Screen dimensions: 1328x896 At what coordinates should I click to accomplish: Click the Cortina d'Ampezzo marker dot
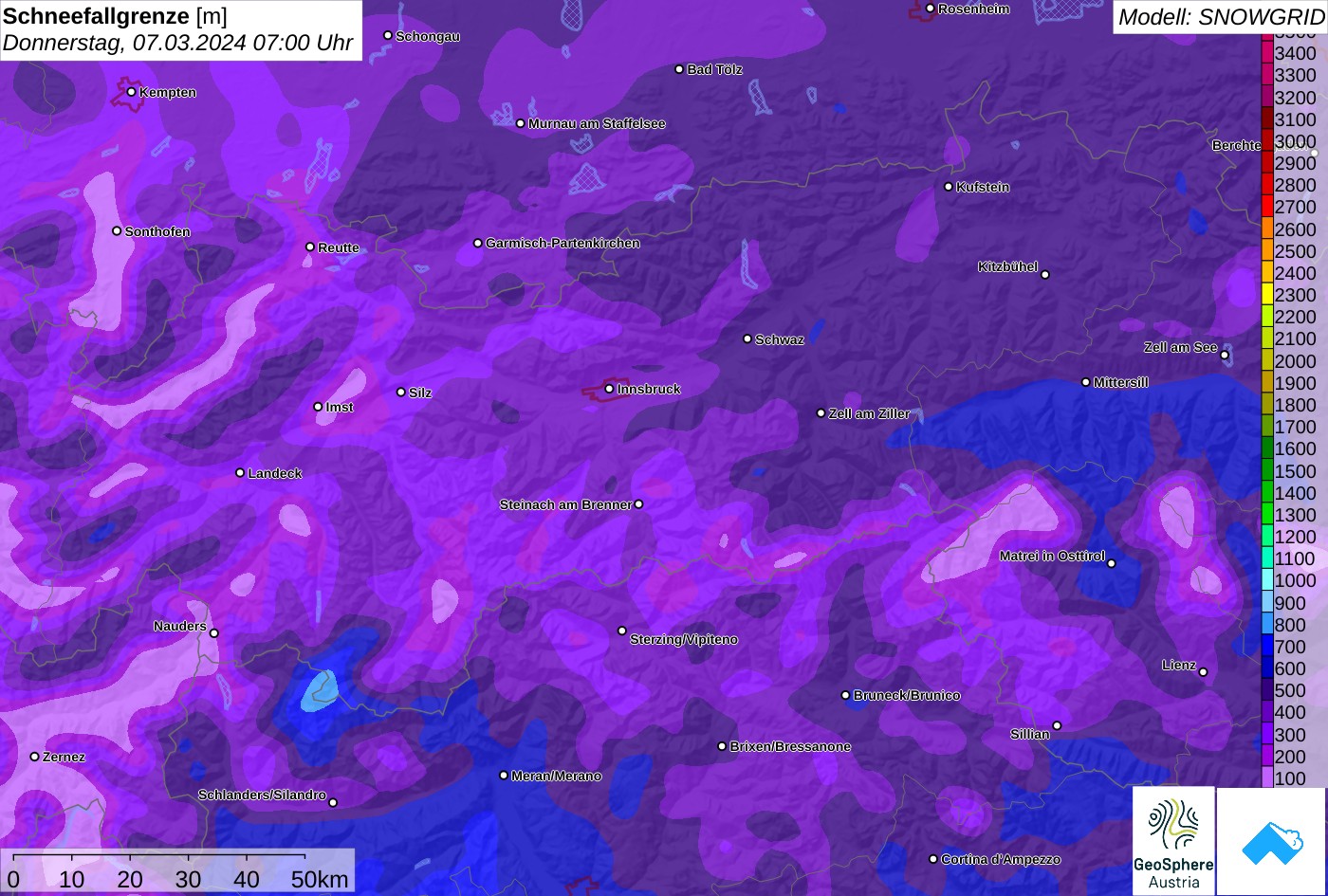[933, 859]
